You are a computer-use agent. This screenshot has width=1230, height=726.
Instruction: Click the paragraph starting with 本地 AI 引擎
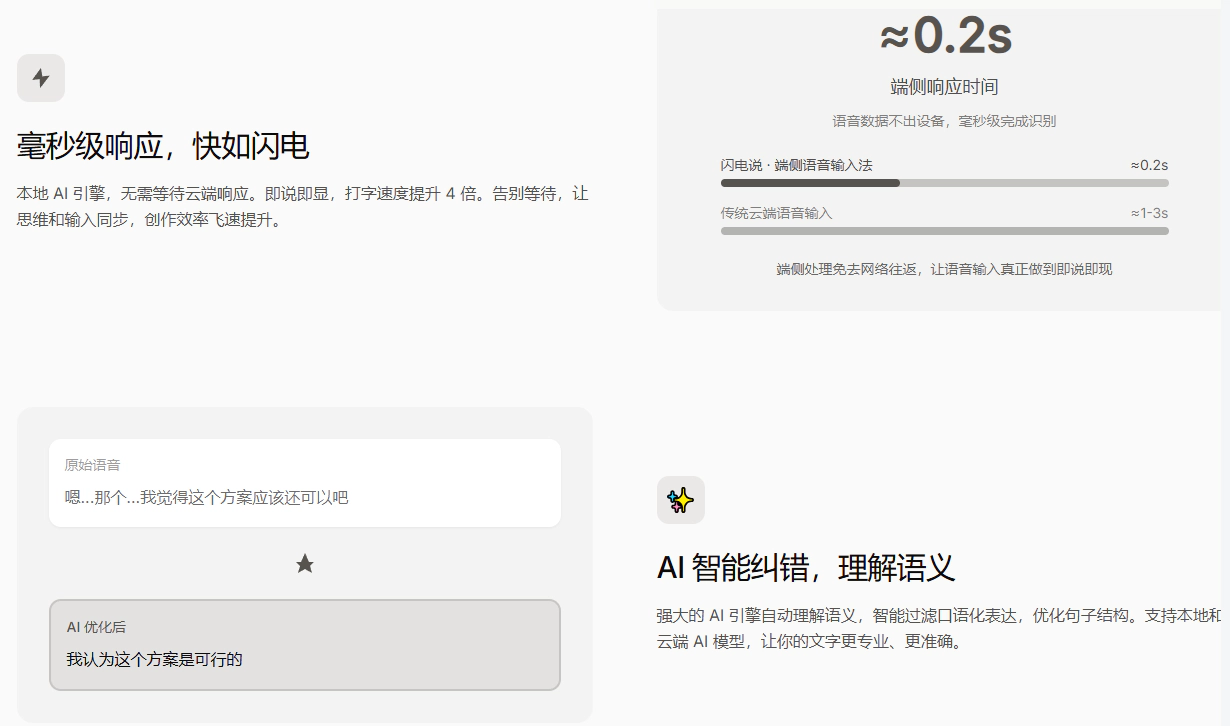[302, 206]
